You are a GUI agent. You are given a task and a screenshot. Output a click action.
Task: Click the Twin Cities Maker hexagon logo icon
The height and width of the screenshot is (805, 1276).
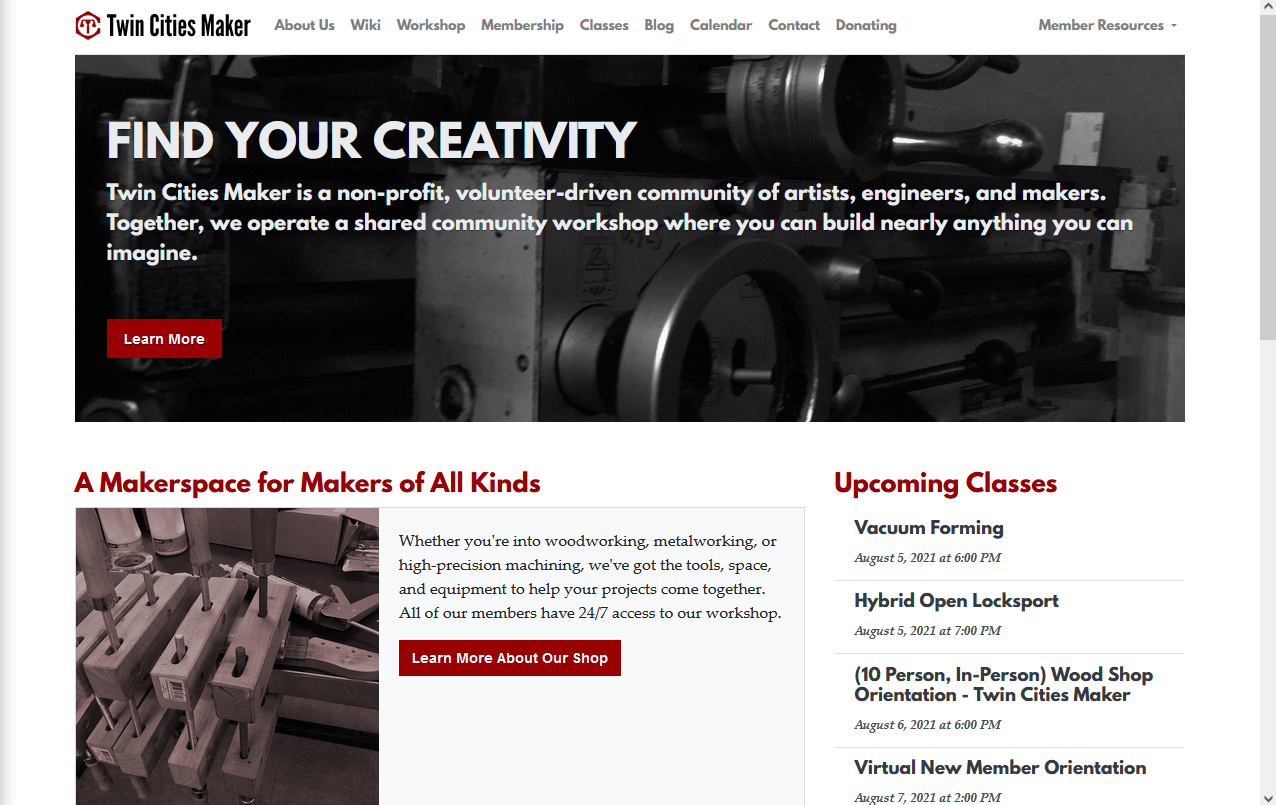[x=88, y=25]
